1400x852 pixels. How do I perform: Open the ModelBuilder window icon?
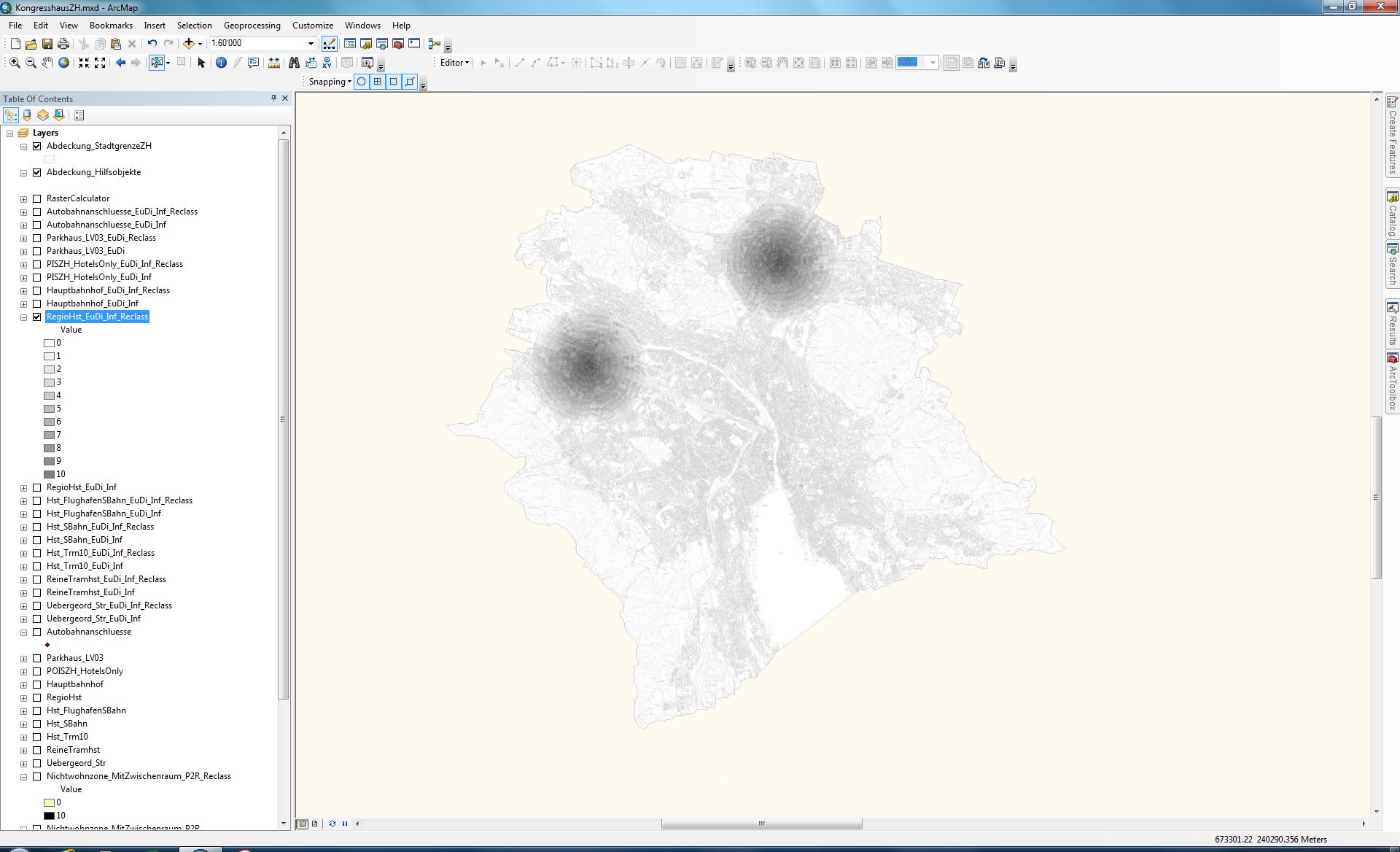click(435, 44)
